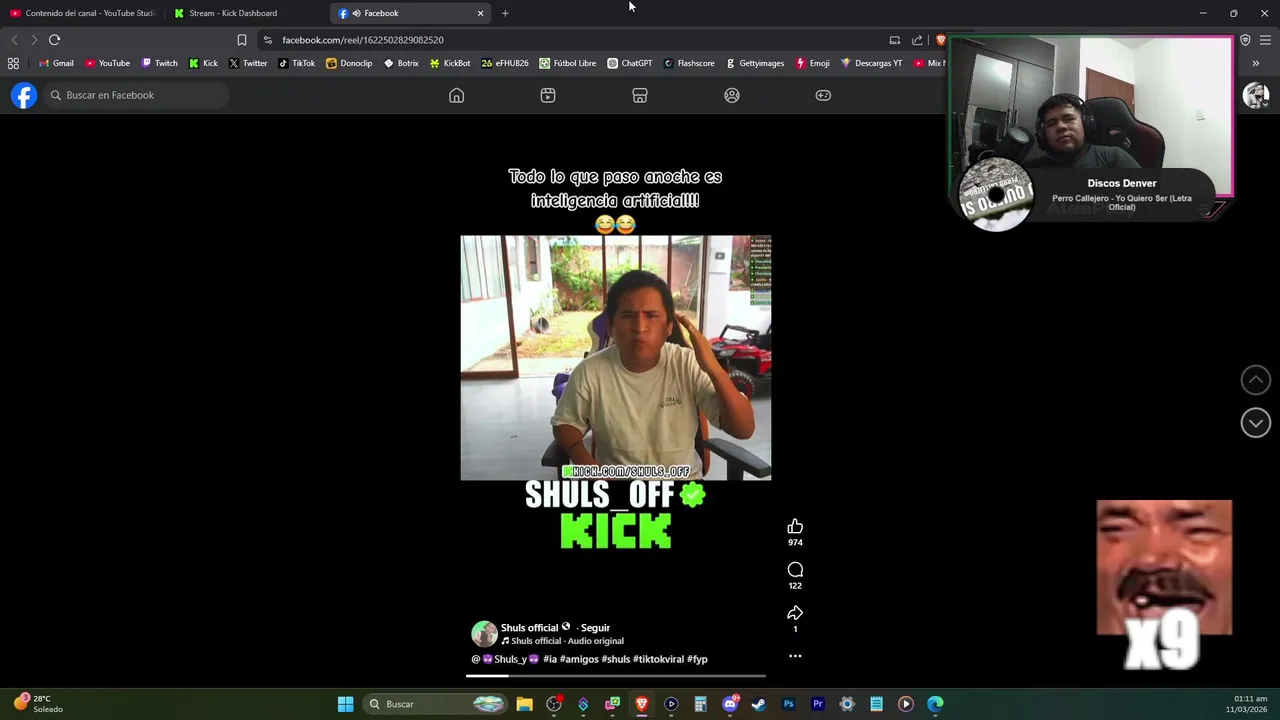1280x720 pixels.
Task: Switch to the YouTube Studio tab
Action: click(x=82, y=13)
